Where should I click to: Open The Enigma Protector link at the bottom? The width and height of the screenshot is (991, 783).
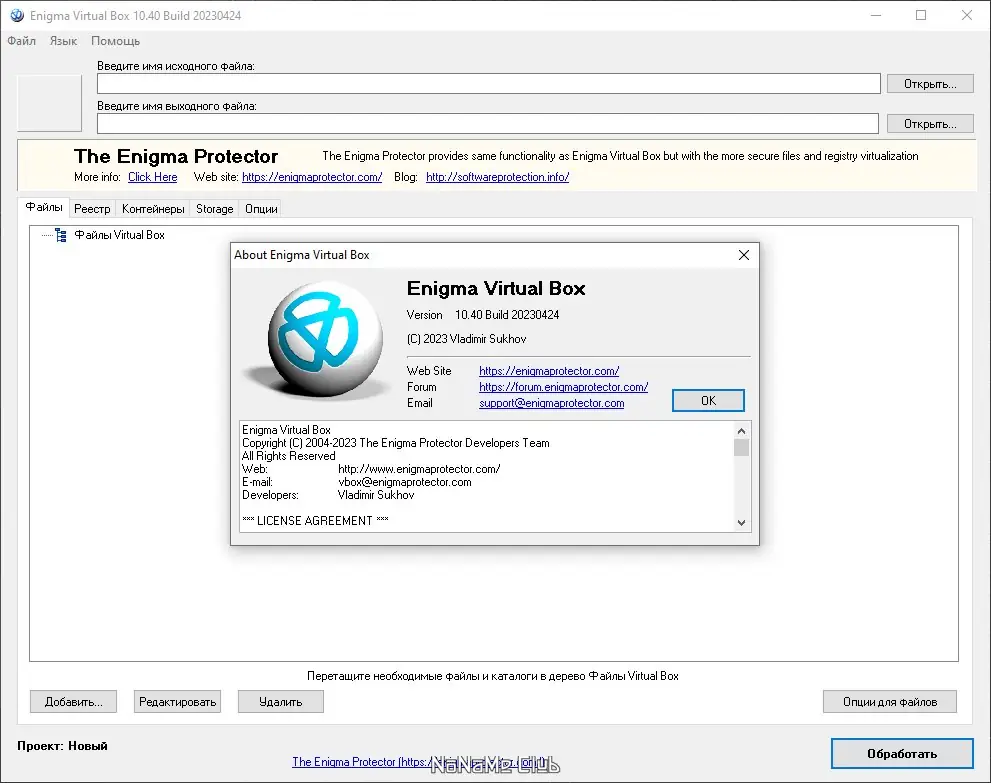419,762
